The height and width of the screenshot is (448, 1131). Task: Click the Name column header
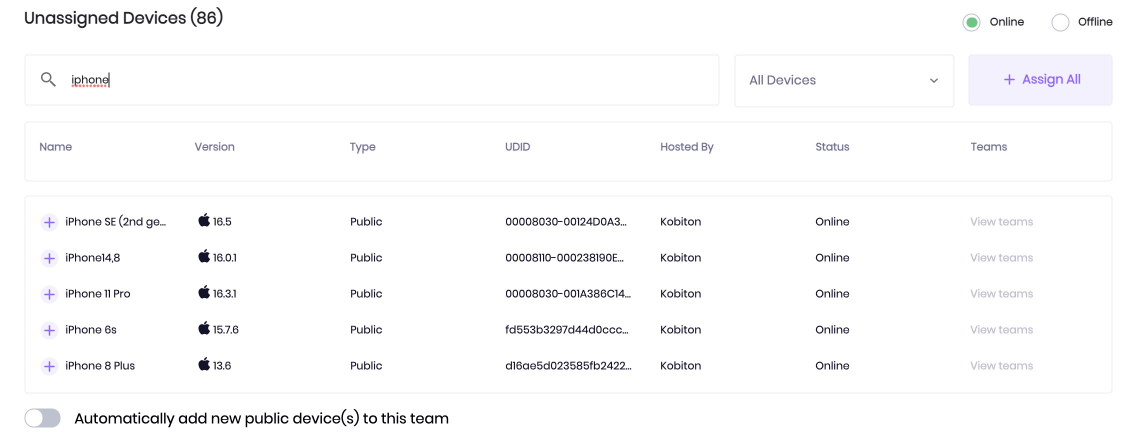[56, 147]
